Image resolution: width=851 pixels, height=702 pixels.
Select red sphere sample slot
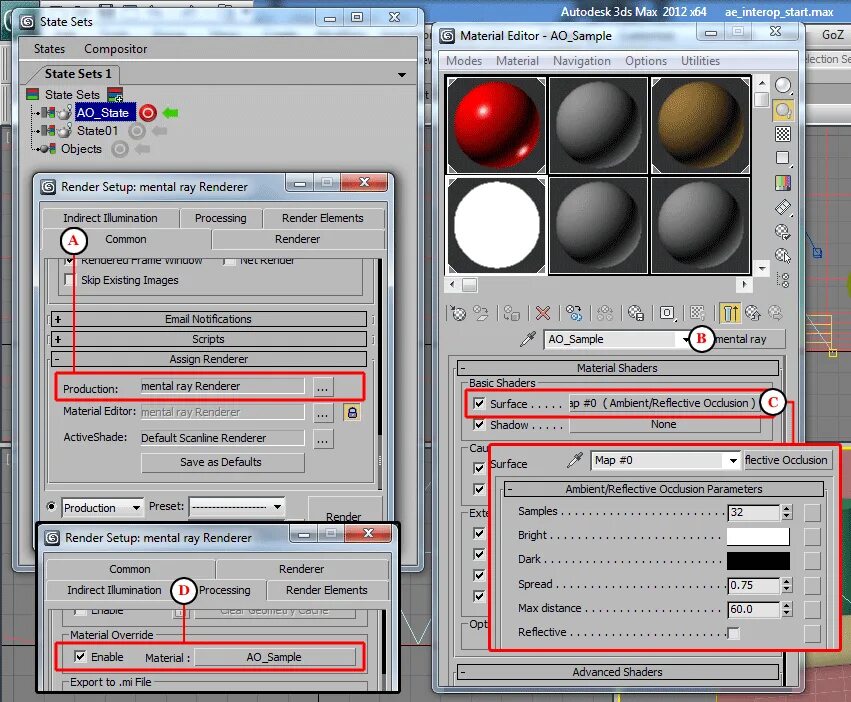coord(496,125)
